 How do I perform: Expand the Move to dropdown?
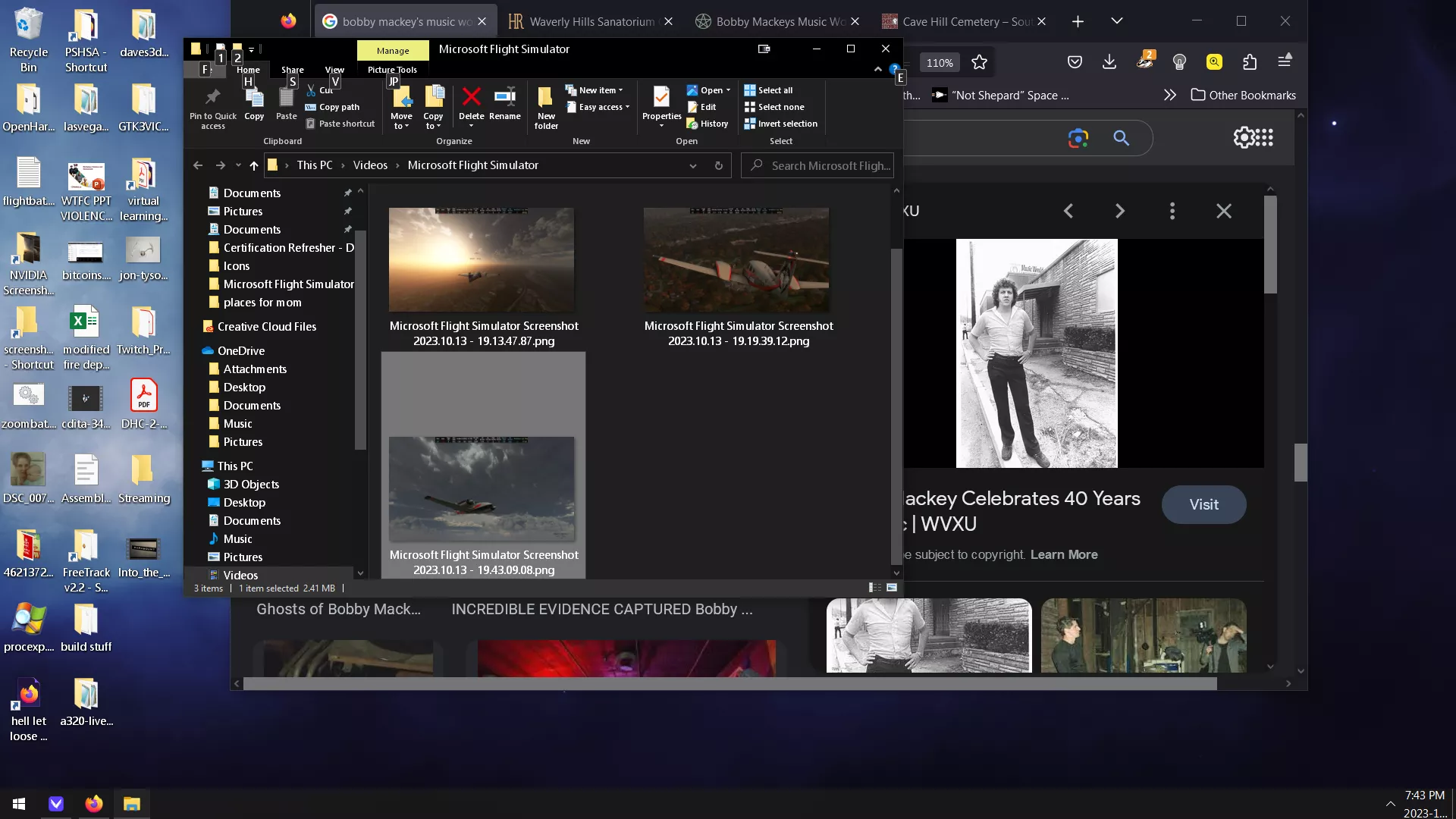tap(401, 108)
